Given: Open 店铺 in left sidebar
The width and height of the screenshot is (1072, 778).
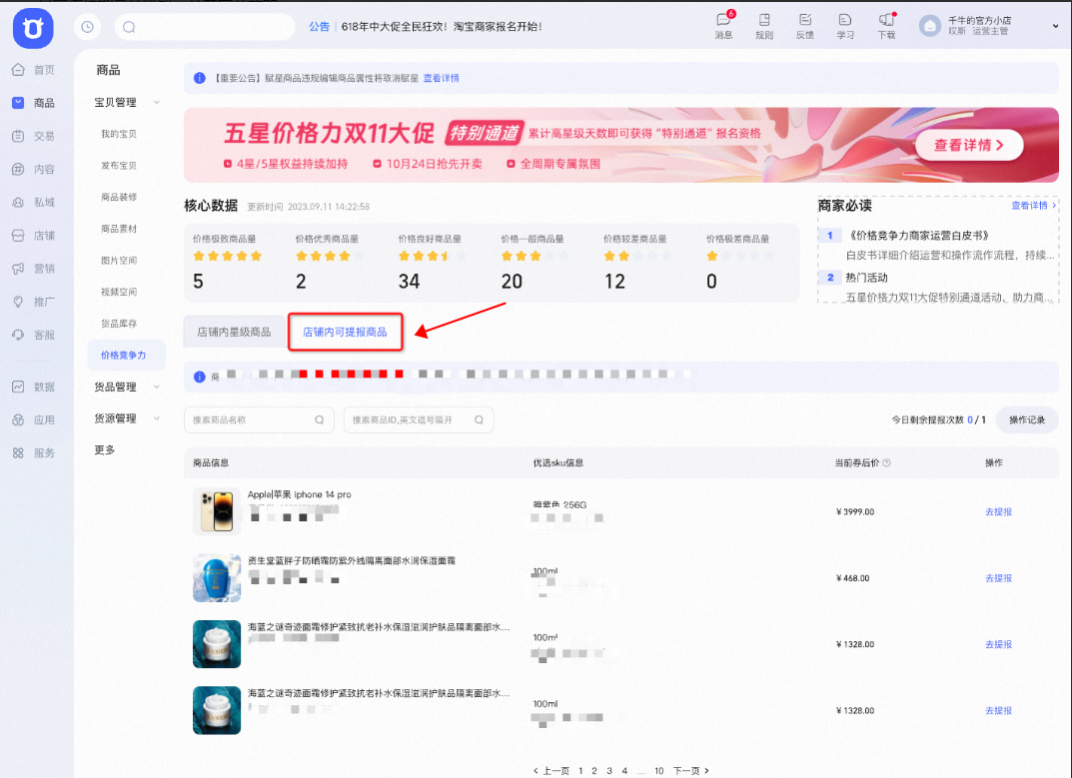Looking at the screenshot, I should click(x=34, y=235).
